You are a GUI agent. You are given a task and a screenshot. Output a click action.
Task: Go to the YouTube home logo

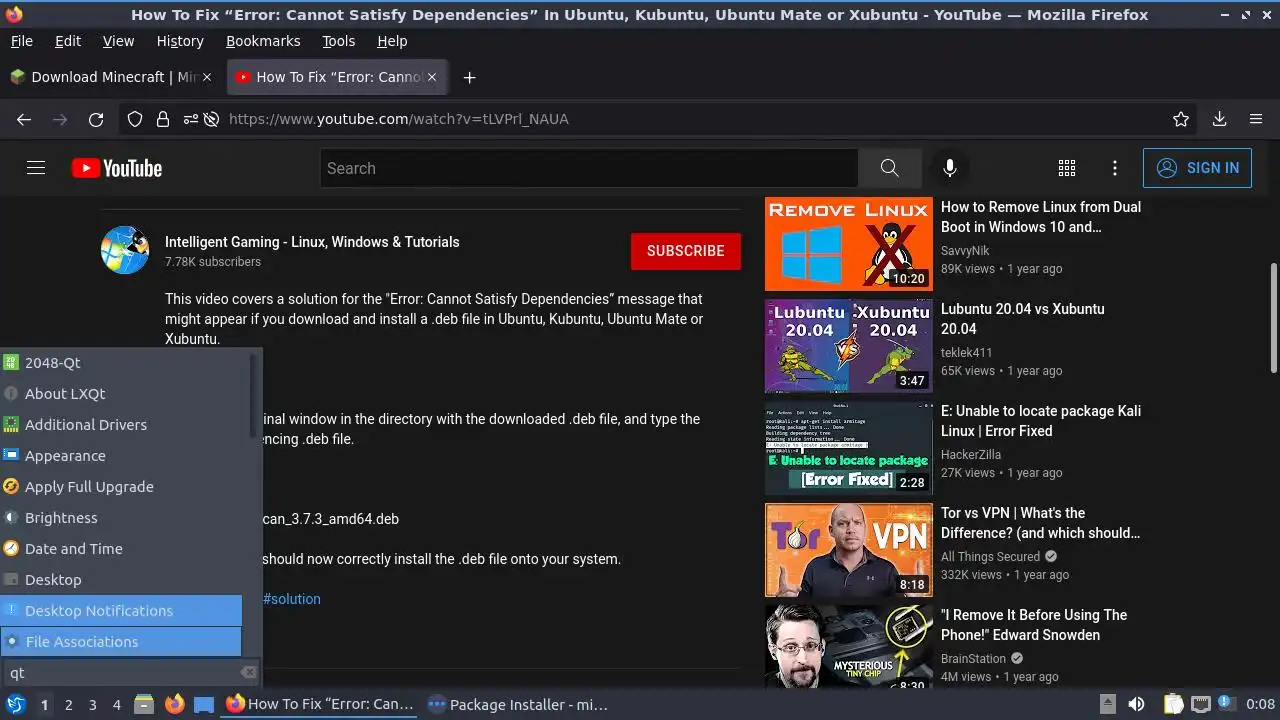[x=117, y=168]
